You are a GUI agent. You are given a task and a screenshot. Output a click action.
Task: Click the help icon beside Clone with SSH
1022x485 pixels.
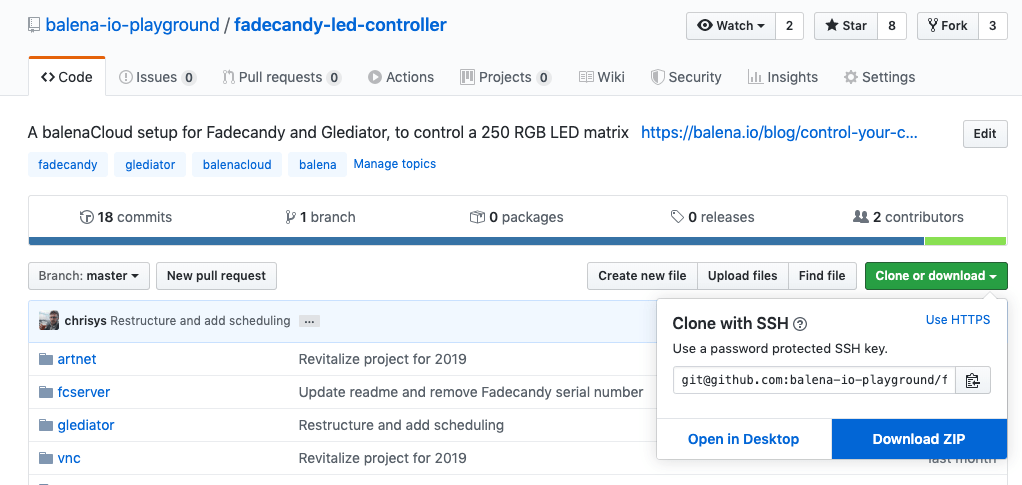coord(800,324)
